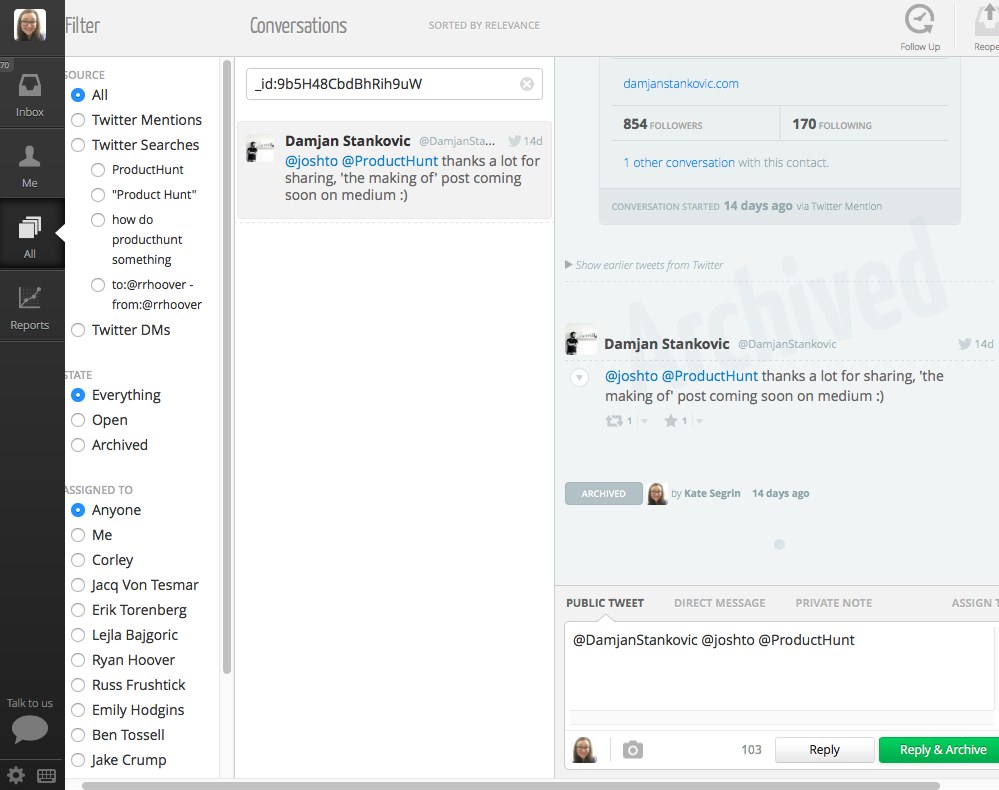Image resolution: width=999 pixels, height=790 pixels.
Task: Open settings gear icon
Action: click(16, 775)
